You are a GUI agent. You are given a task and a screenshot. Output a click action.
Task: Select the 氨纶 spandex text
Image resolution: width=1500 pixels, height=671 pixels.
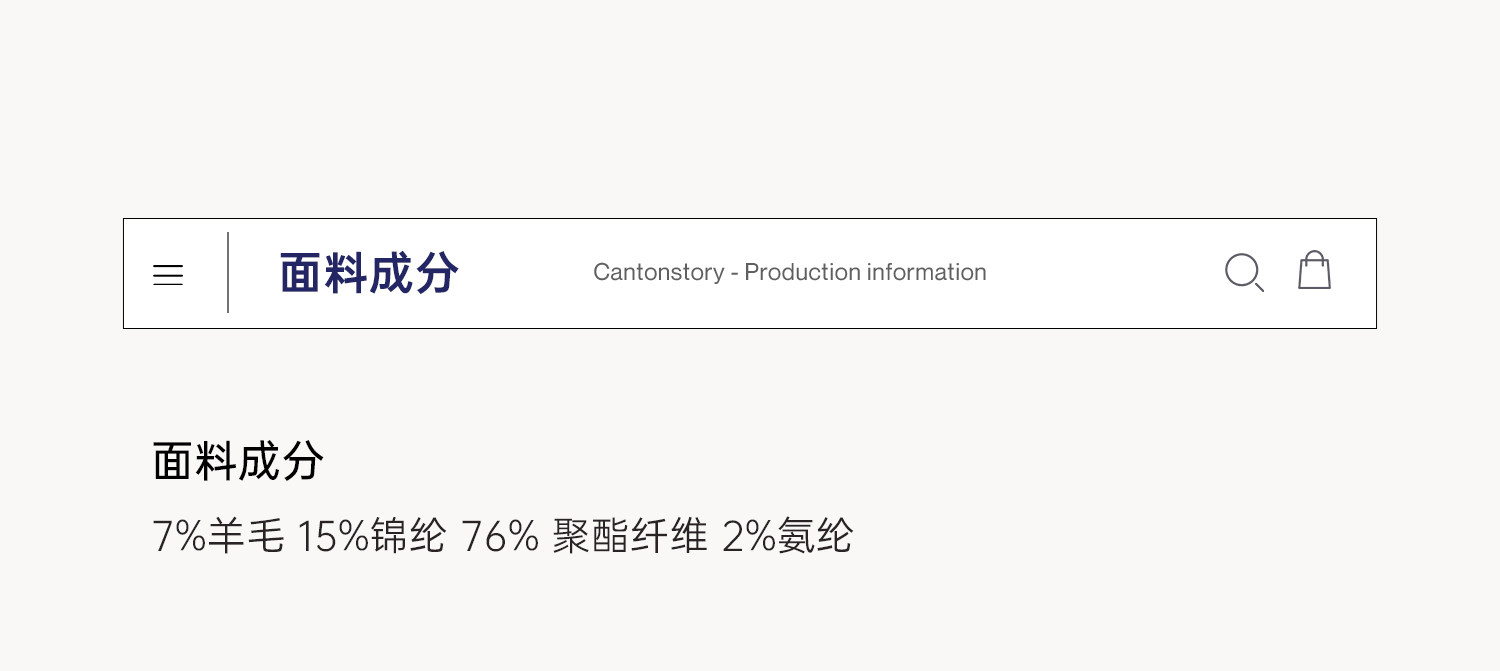point(815,537)
